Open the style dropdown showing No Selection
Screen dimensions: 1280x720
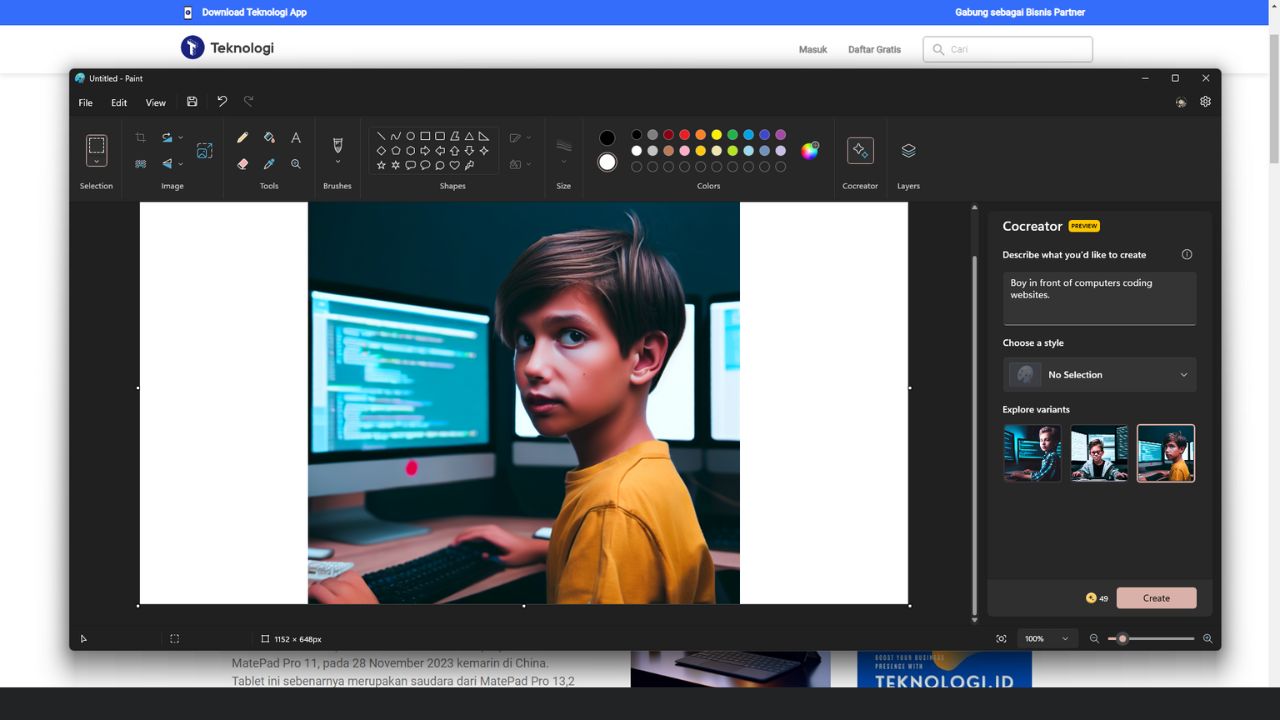[1098, 374]
